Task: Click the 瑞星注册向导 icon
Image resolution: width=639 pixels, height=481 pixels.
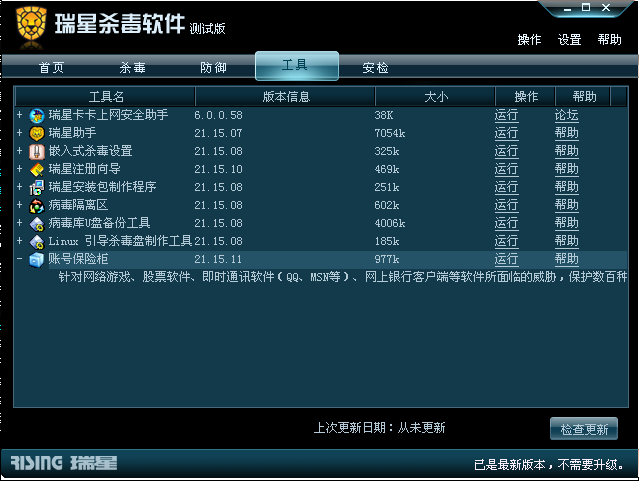Action: pos(37,170)
